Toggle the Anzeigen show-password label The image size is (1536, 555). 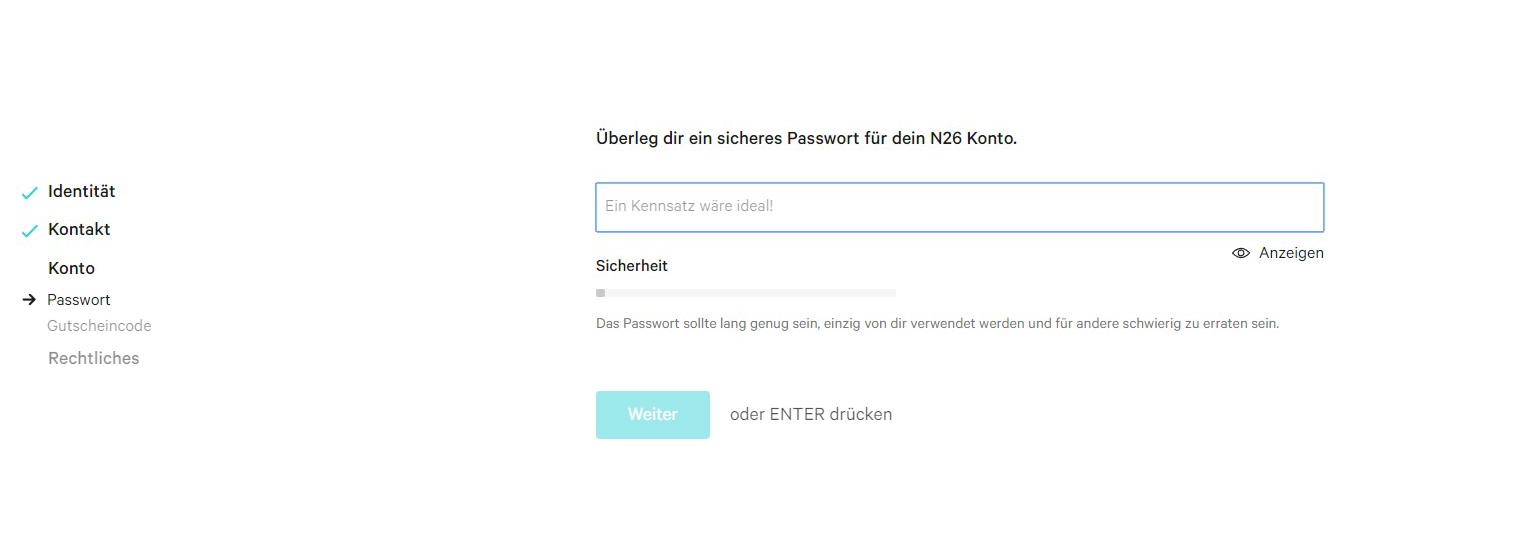pos(1291,253)
